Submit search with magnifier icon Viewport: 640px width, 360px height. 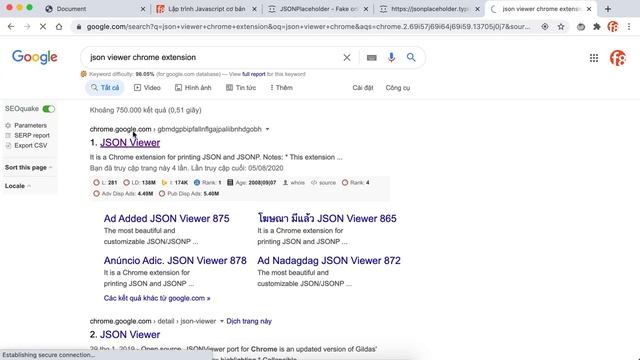point(411,57)
